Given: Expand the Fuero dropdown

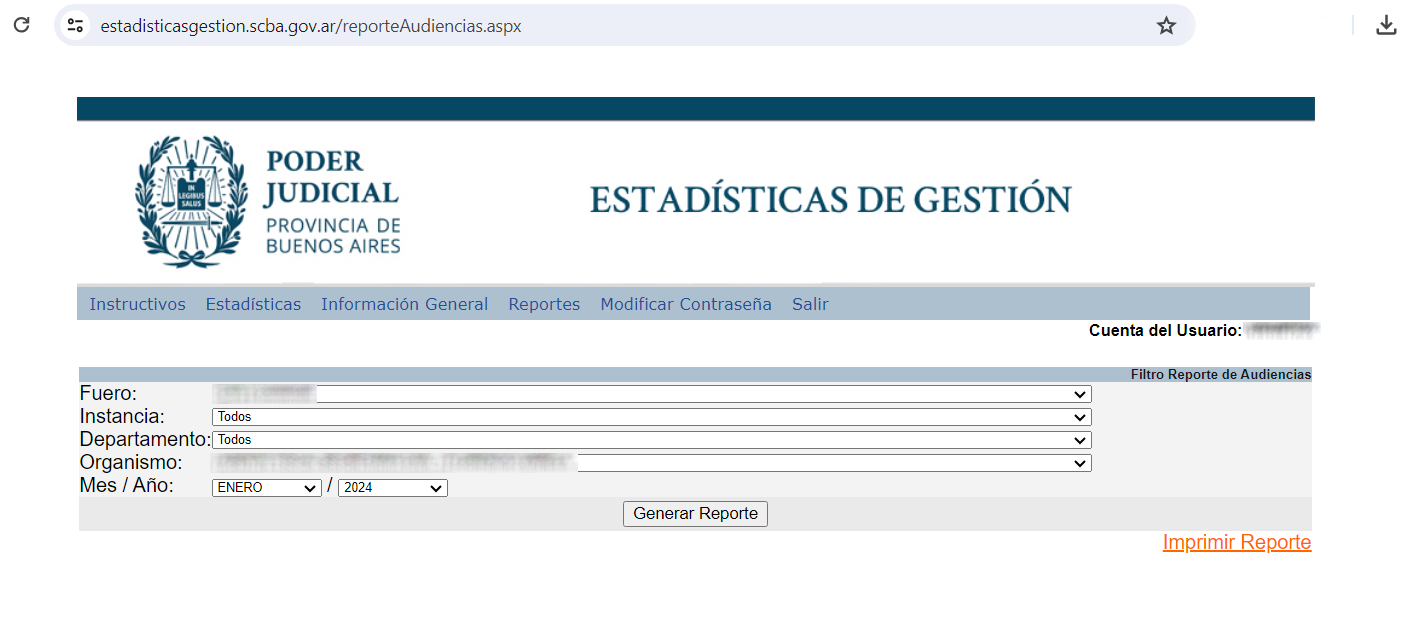Looking at the screenshot, I should [x=651, y=394].
